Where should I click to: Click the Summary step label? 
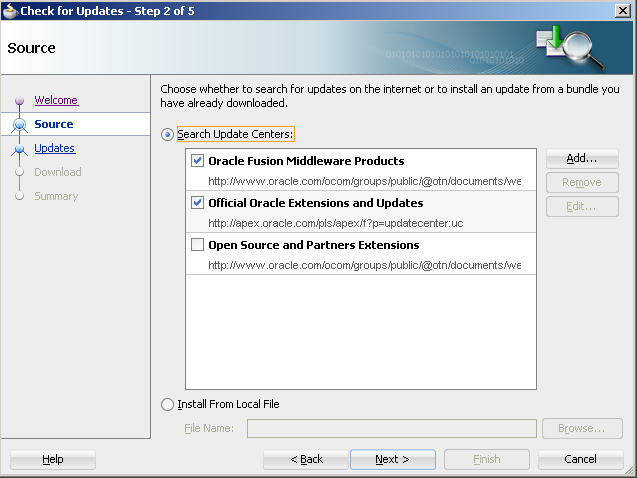pyautogui.click(x=56, y=196)
